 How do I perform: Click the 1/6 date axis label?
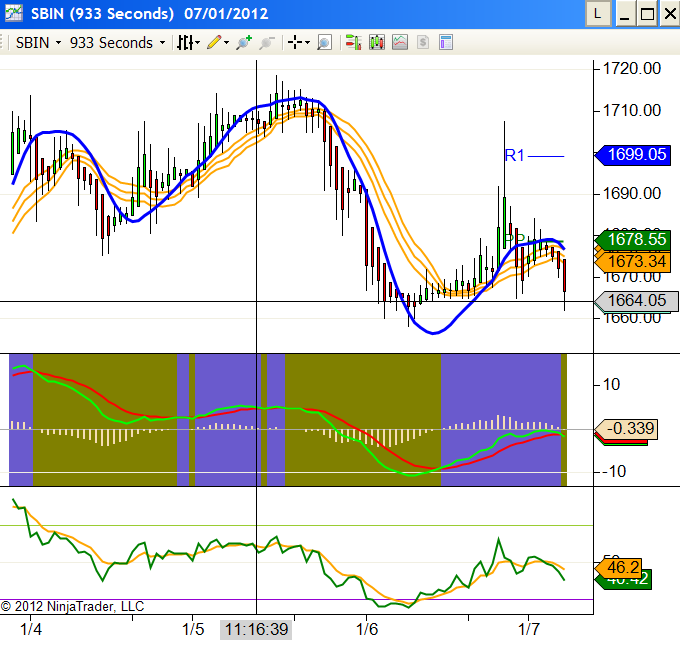coord(367,629)
